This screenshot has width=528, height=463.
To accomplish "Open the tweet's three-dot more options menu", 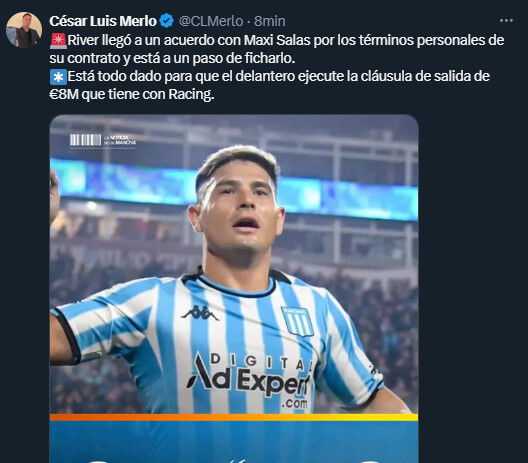I will click(x=506, y=21).
